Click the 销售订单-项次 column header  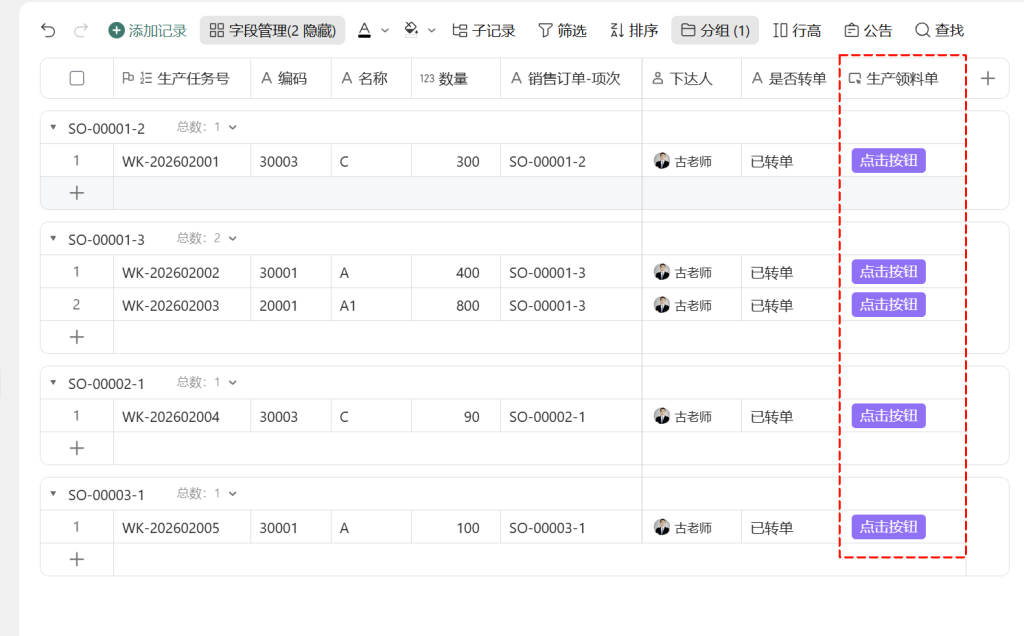[x=571, y=78]
